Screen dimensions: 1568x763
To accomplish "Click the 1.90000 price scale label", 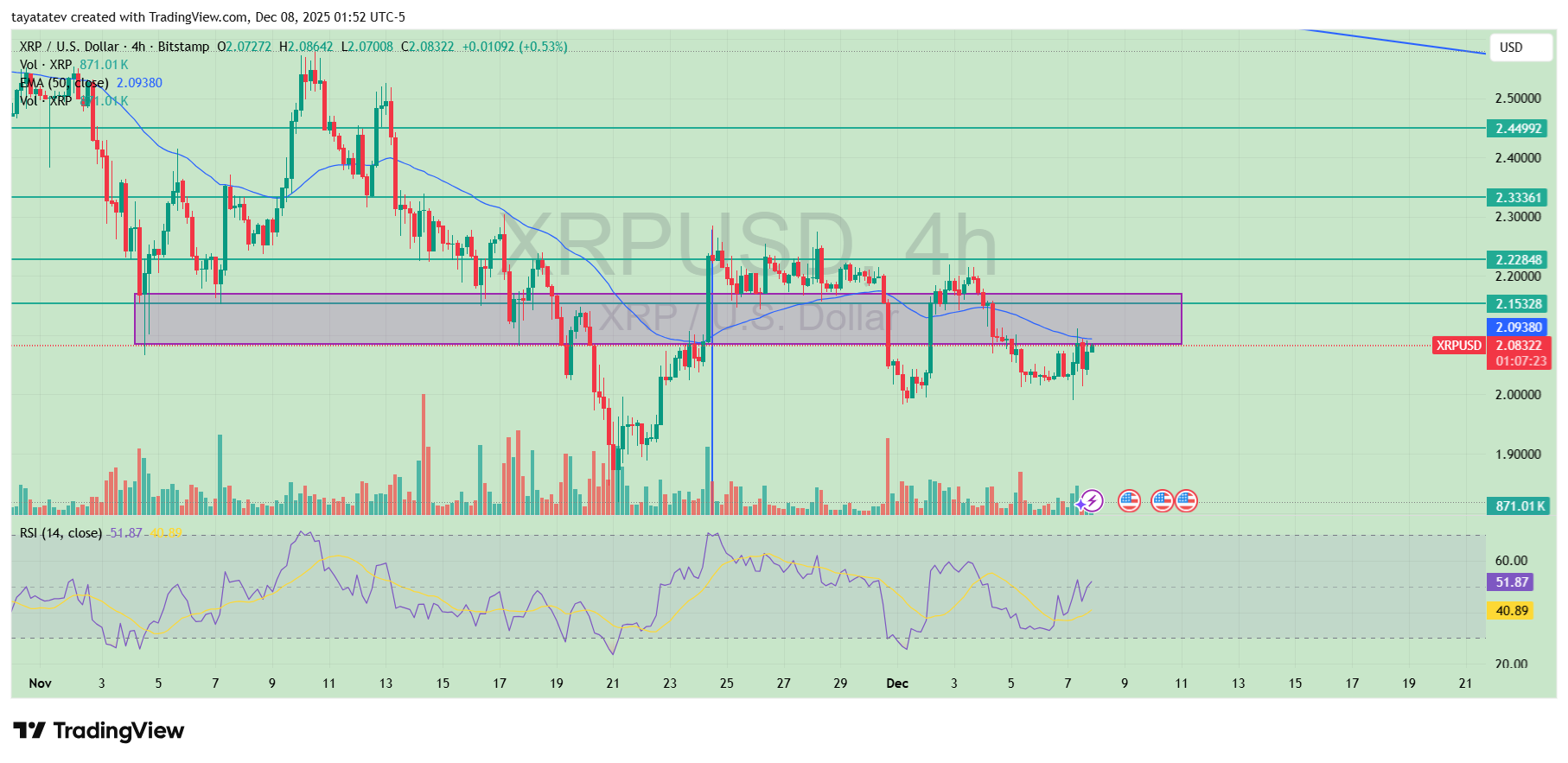I will pyautogui.click(x=1518, y=455).
